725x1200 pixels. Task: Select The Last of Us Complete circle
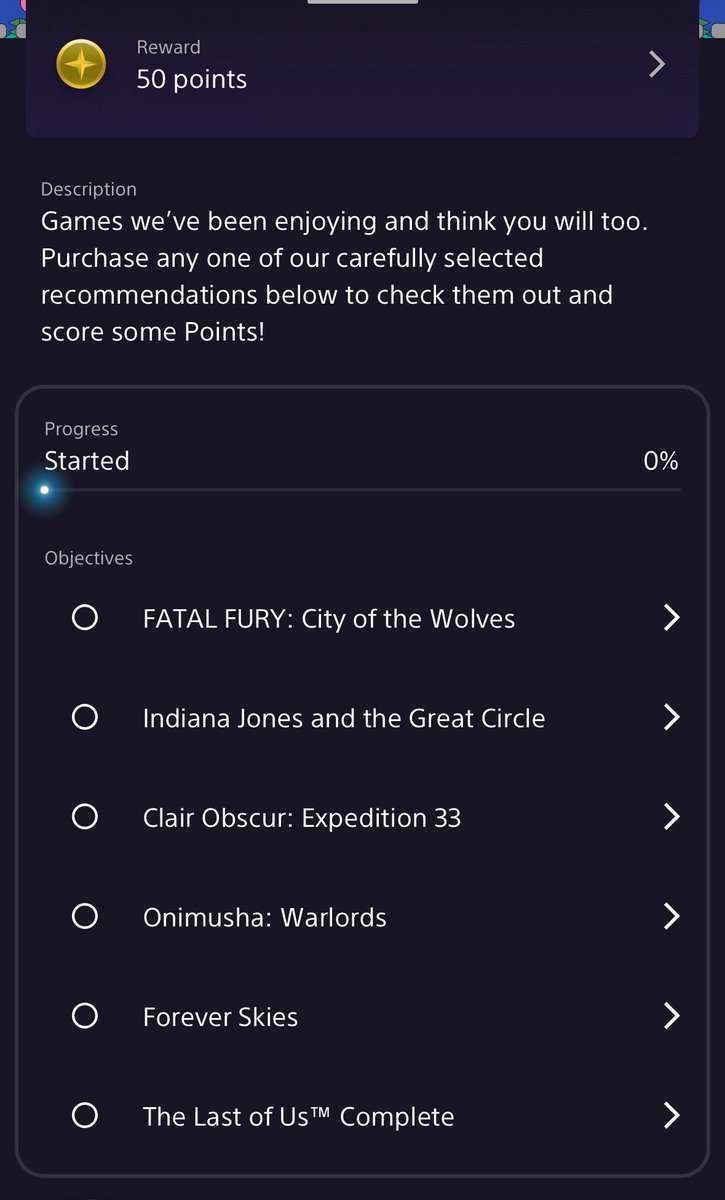pyautogui.click(x=85, y=1115)
